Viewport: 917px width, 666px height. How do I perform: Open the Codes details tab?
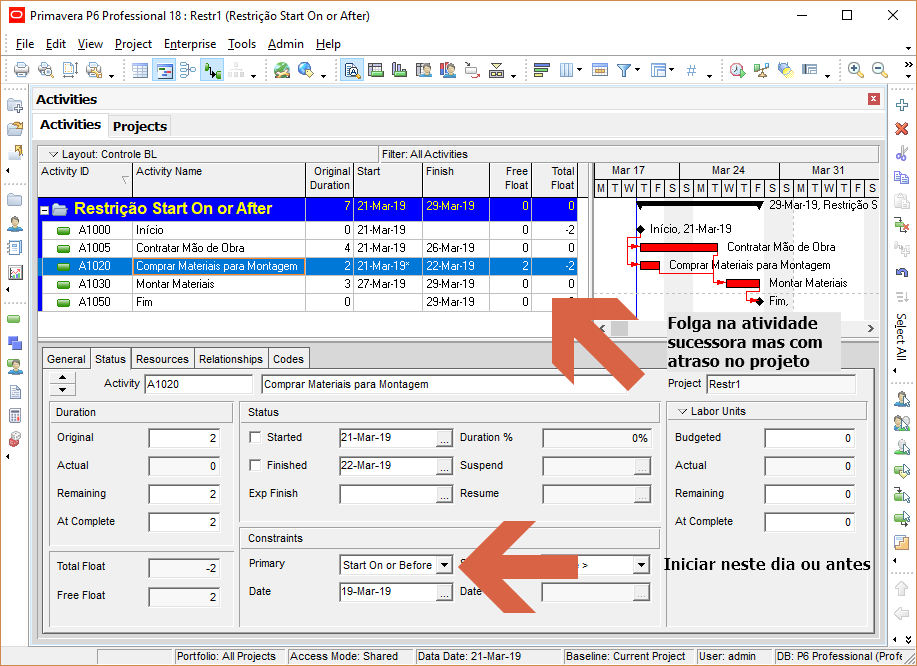288,359
